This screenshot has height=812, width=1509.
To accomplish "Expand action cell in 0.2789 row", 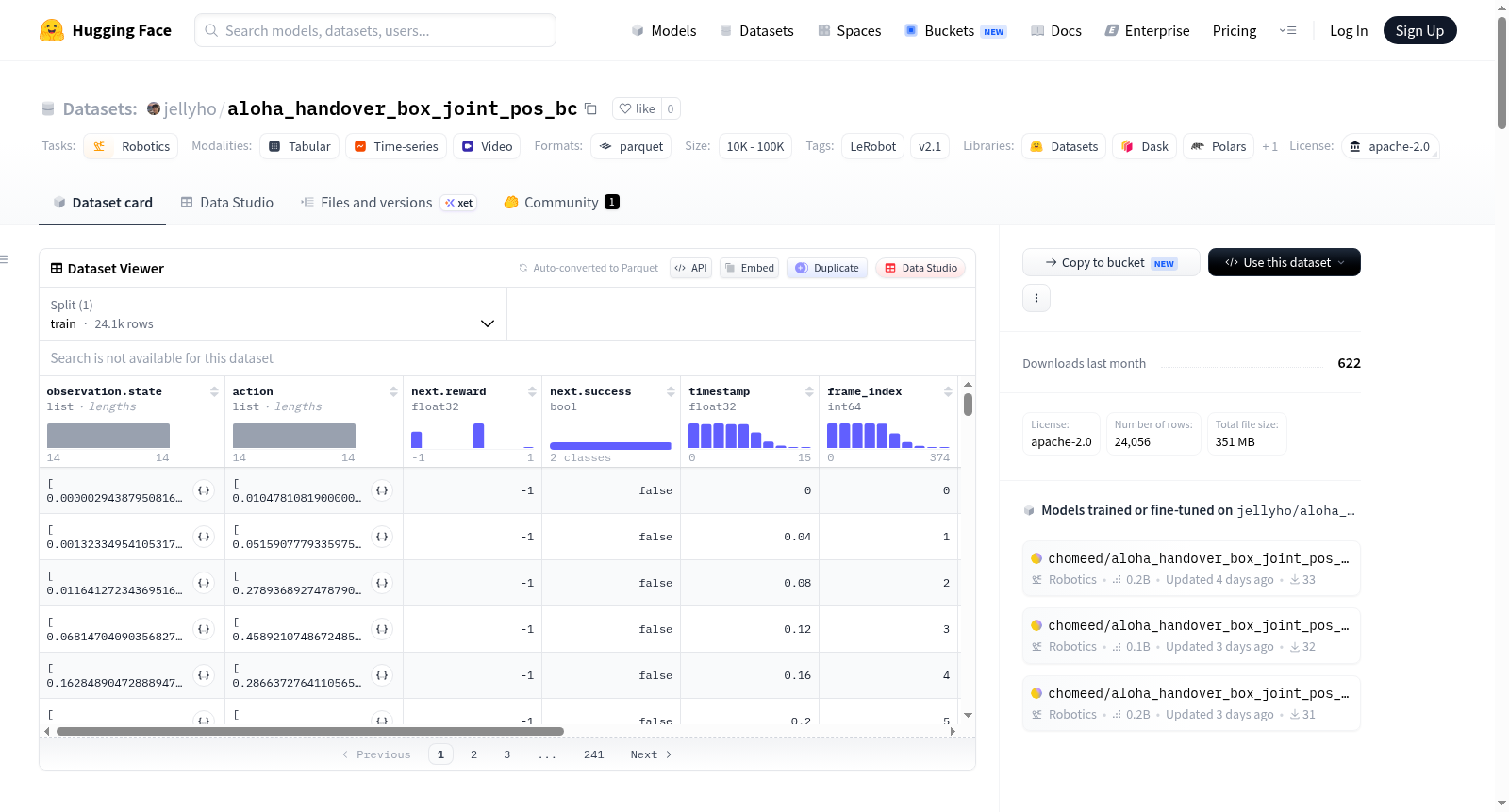I will (x=382, y=583).
